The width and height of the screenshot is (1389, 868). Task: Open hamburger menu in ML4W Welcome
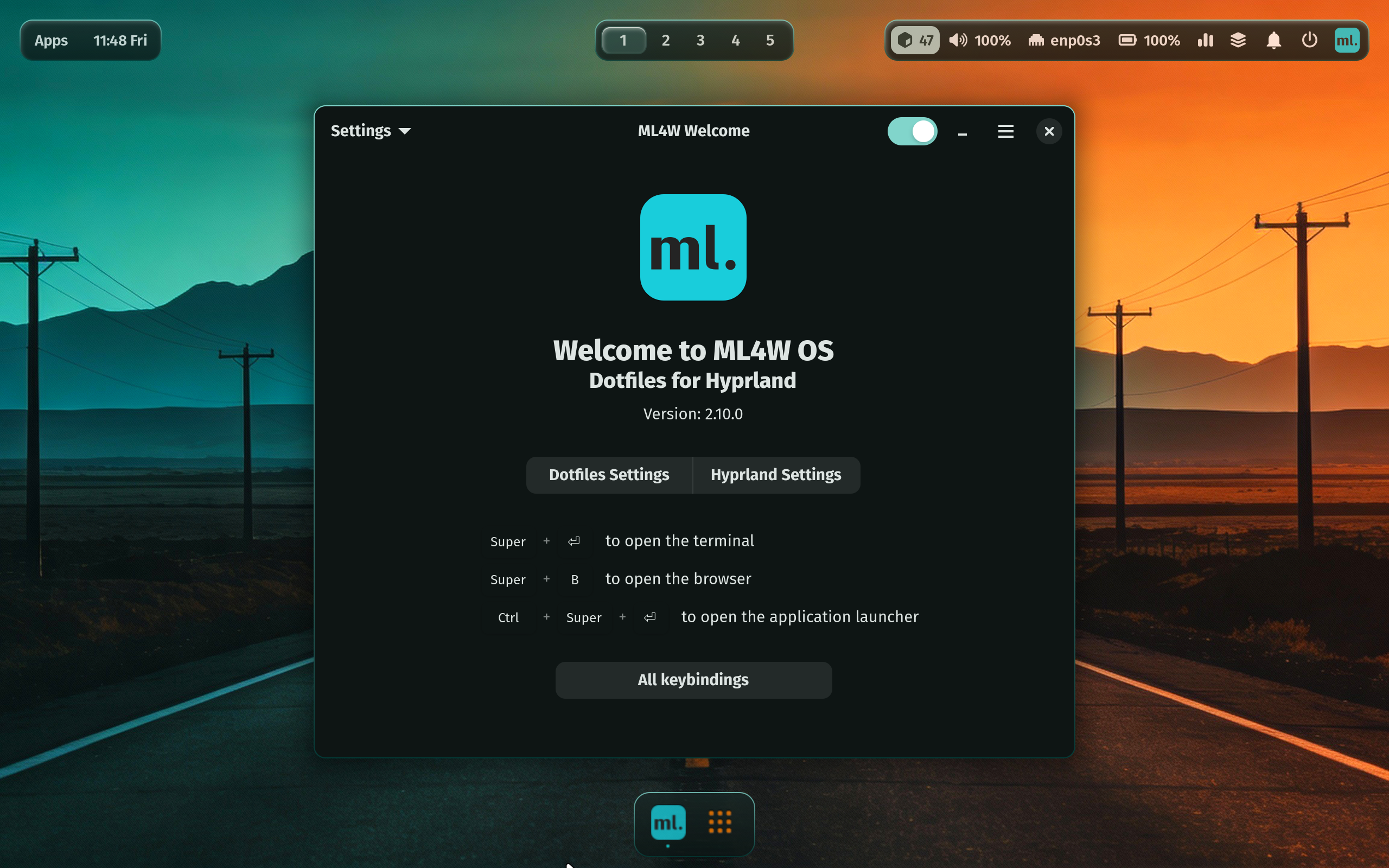point(1005,131)
